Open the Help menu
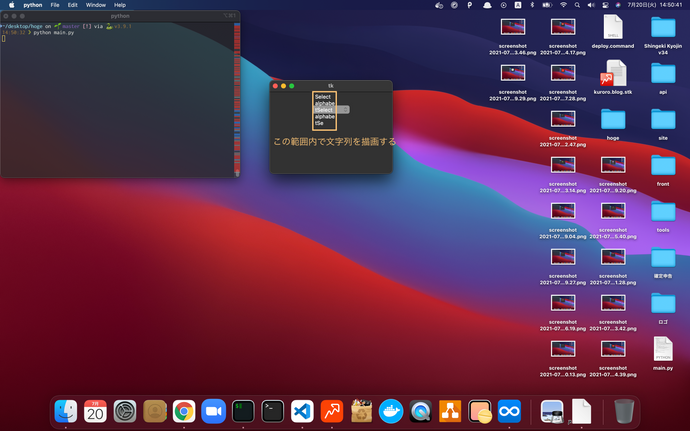Screen dimensions: 690x431 (120, 5)
